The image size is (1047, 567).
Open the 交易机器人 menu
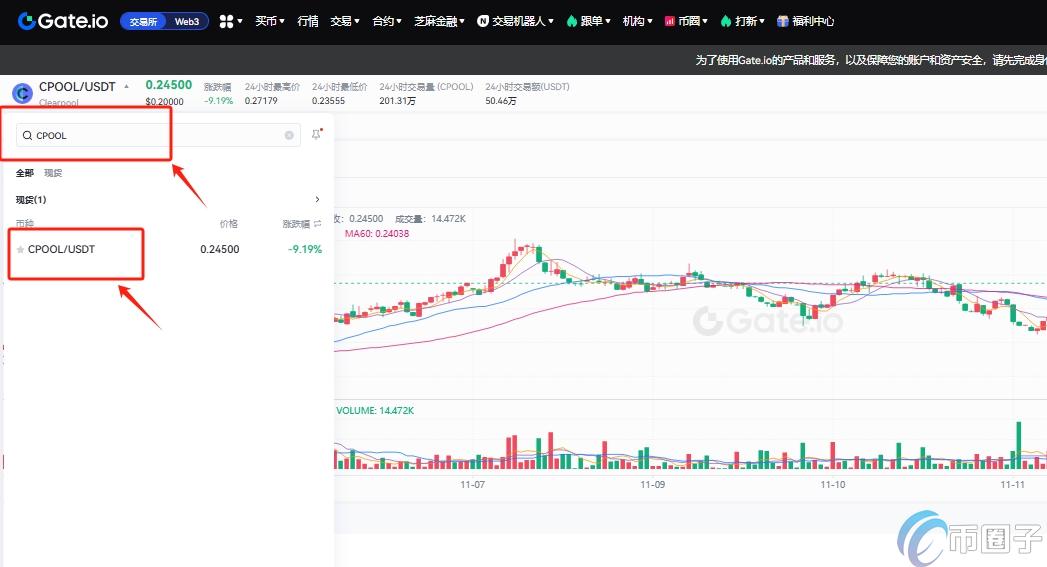point(515,21)
